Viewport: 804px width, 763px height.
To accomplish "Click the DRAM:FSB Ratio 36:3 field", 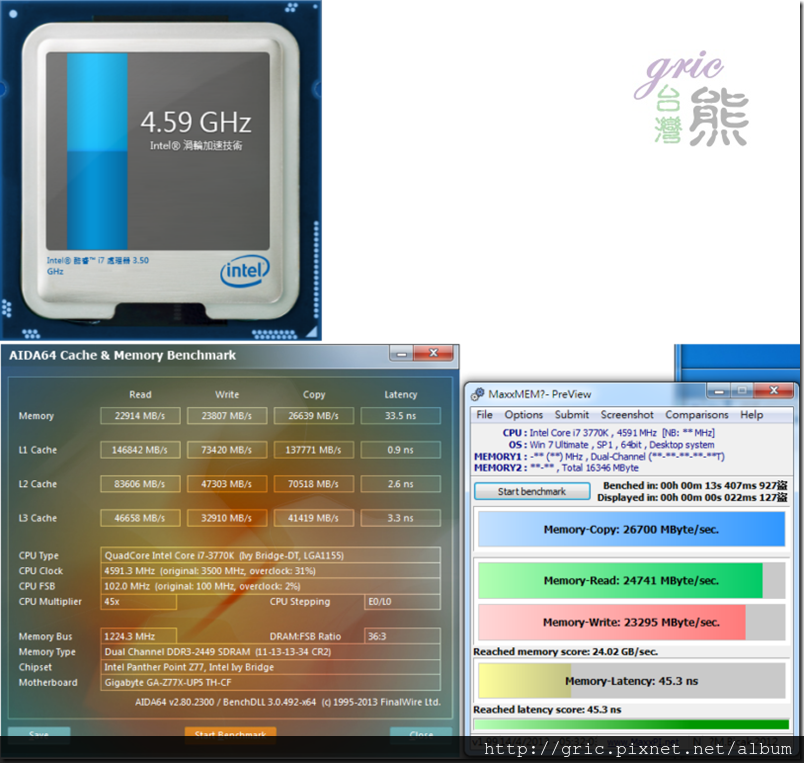I will click(402, 636).
